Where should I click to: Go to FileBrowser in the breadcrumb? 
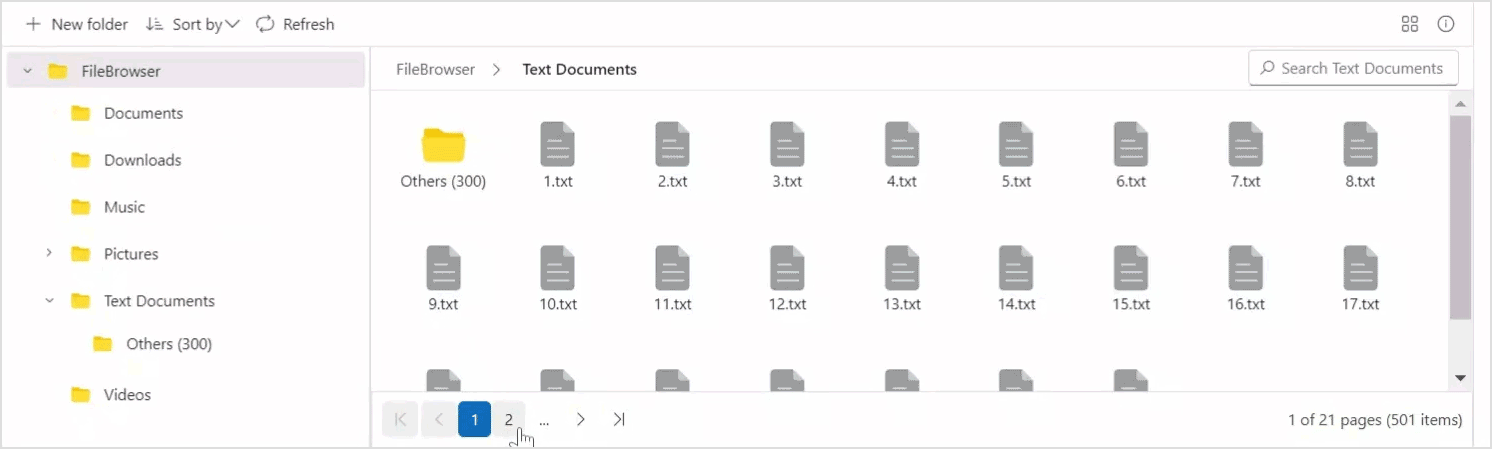tap(435, 69)
